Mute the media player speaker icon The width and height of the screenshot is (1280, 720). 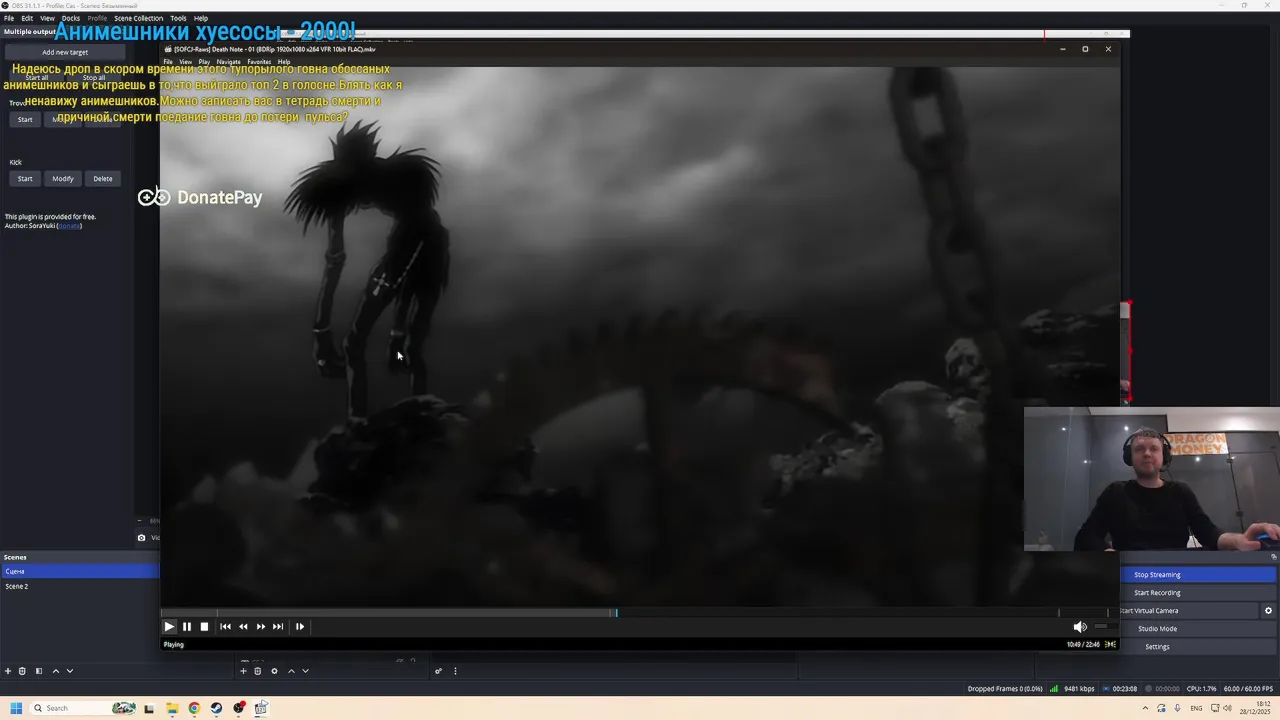[x=1080, y=626]
